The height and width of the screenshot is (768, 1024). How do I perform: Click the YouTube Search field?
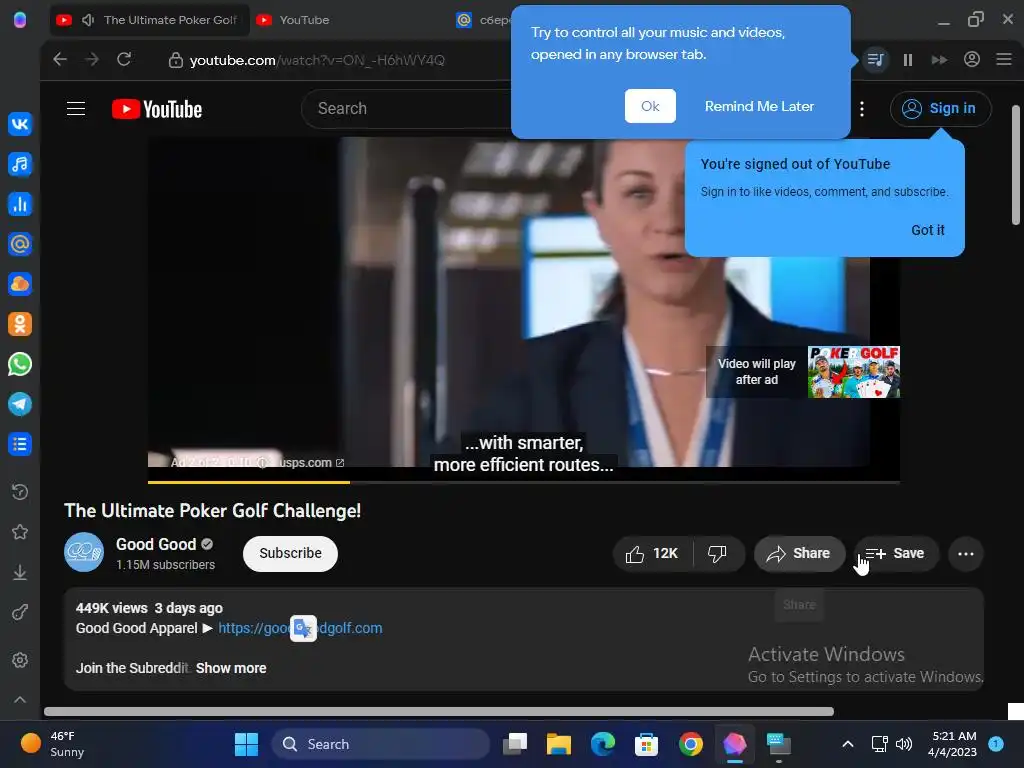click(x=408, y=108)
